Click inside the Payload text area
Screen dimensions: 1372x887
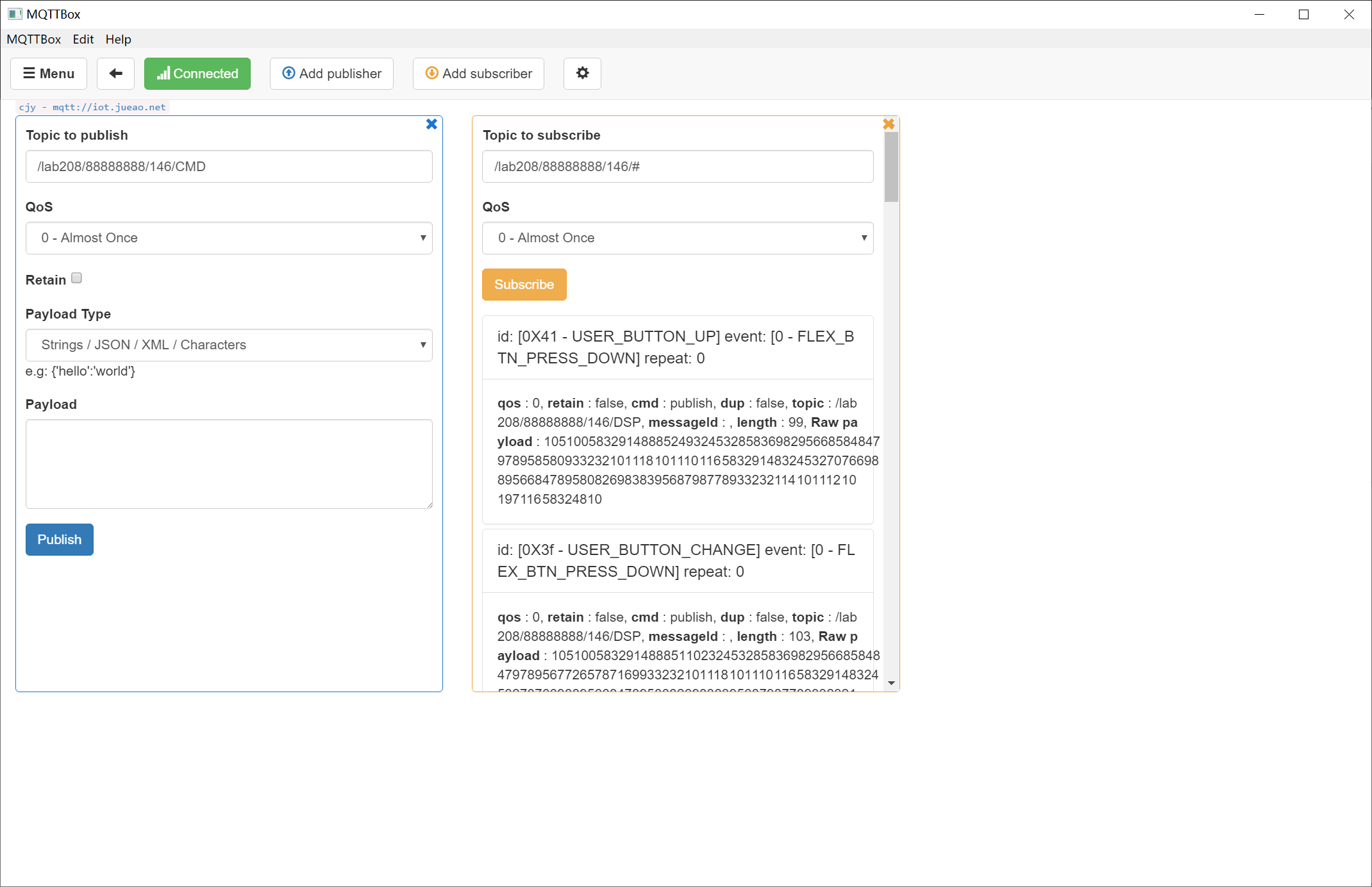[229, 464]
